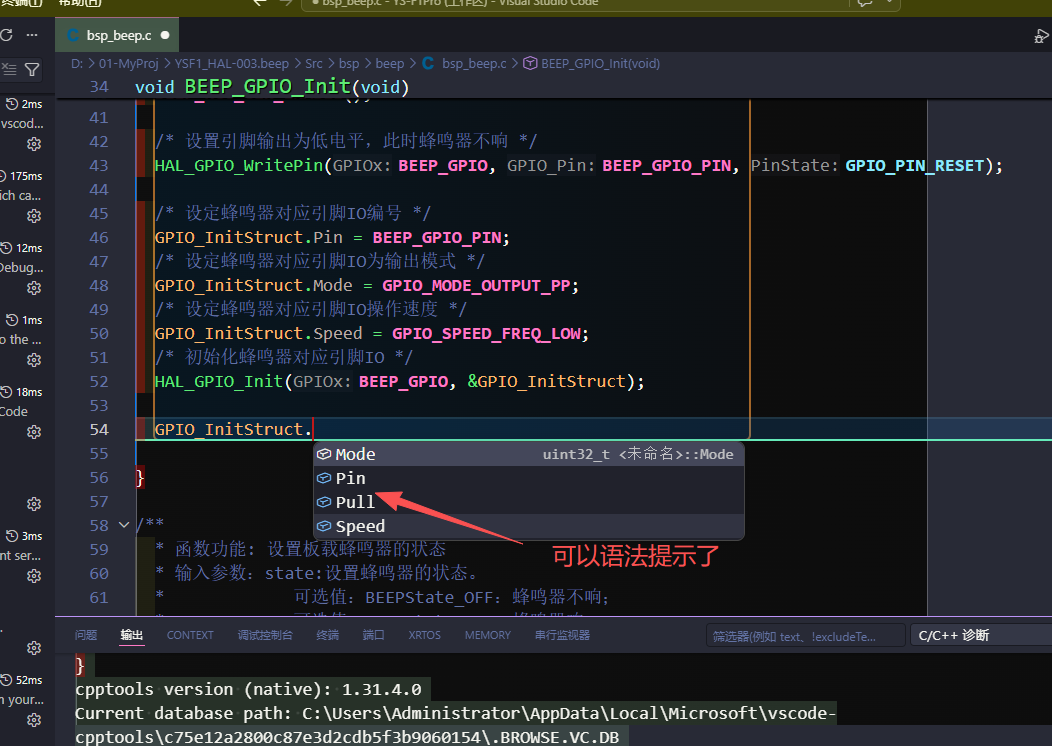1052x746 pixels.
Task: Open the C/C++ 诊断 output channel dropdown
Action: tap(980, 635)
